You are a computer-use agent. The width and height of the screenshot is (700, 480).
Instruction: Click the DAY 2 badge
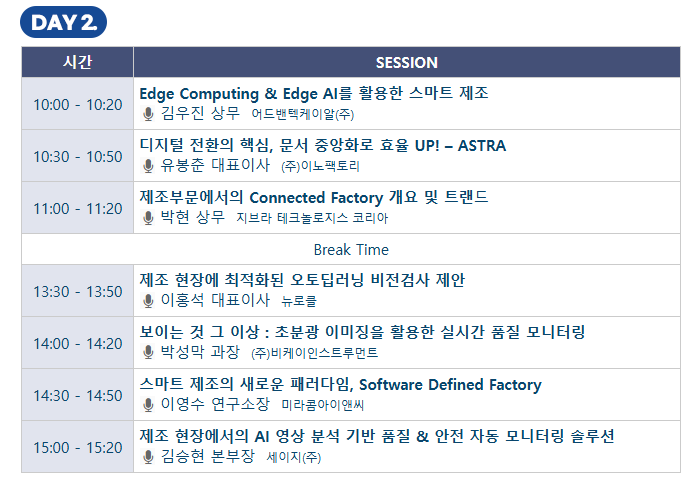coord(63,22)
